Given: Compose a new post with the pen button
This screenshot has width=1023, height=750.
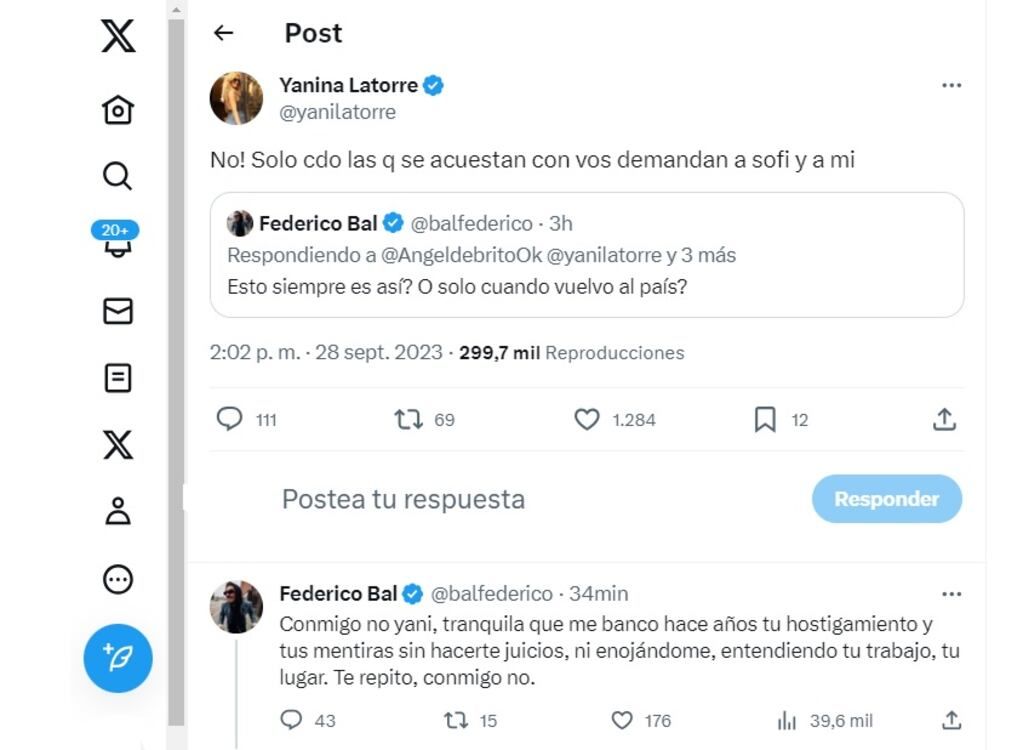Looking at the screenshot, I should click(118, 659).
